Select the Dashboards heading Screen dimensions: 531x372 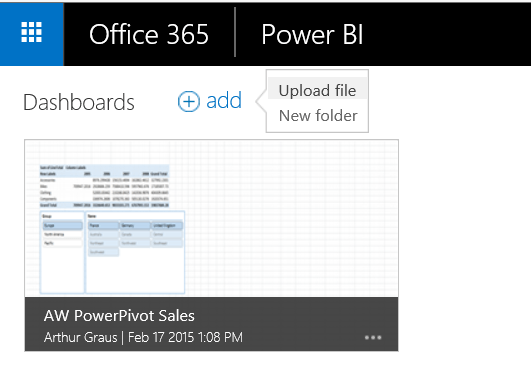tap(79, 102)
